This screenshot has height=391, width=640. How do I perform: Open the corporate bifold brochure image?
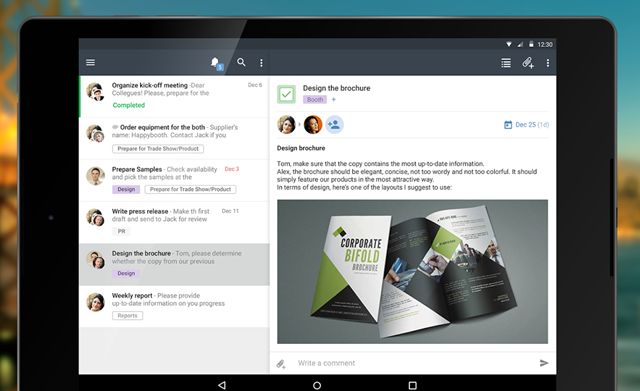click(x=412, y=271)
